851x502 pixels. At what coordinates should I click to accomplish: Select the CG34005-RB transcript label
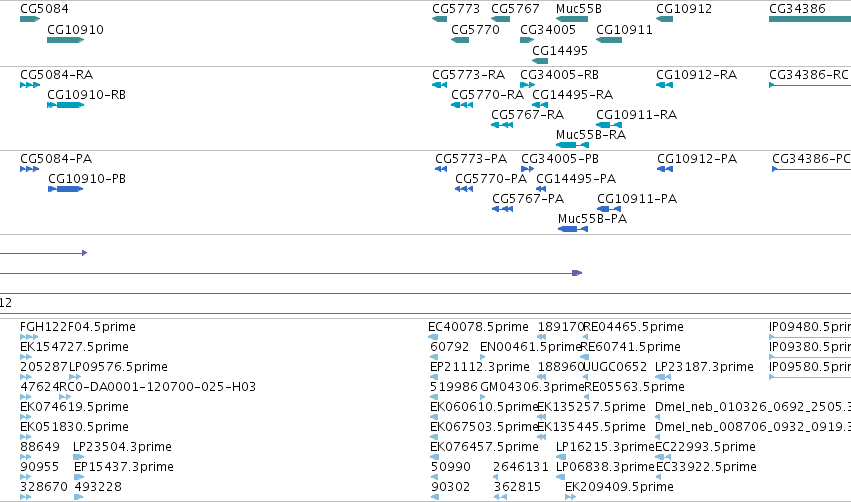click(x=560, y=74)
